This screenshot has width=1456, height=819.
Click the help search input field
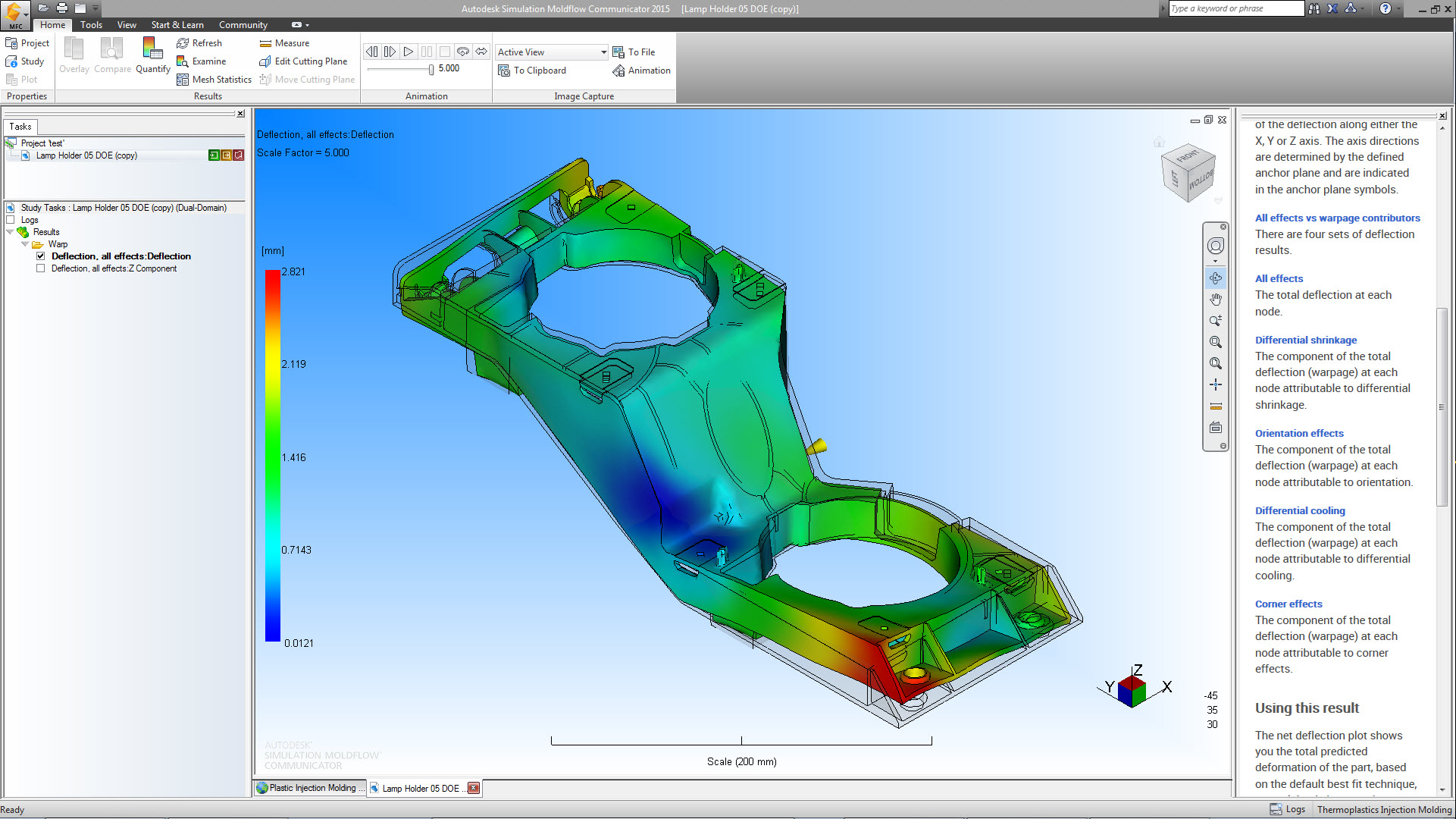(x=1236, y=8)
